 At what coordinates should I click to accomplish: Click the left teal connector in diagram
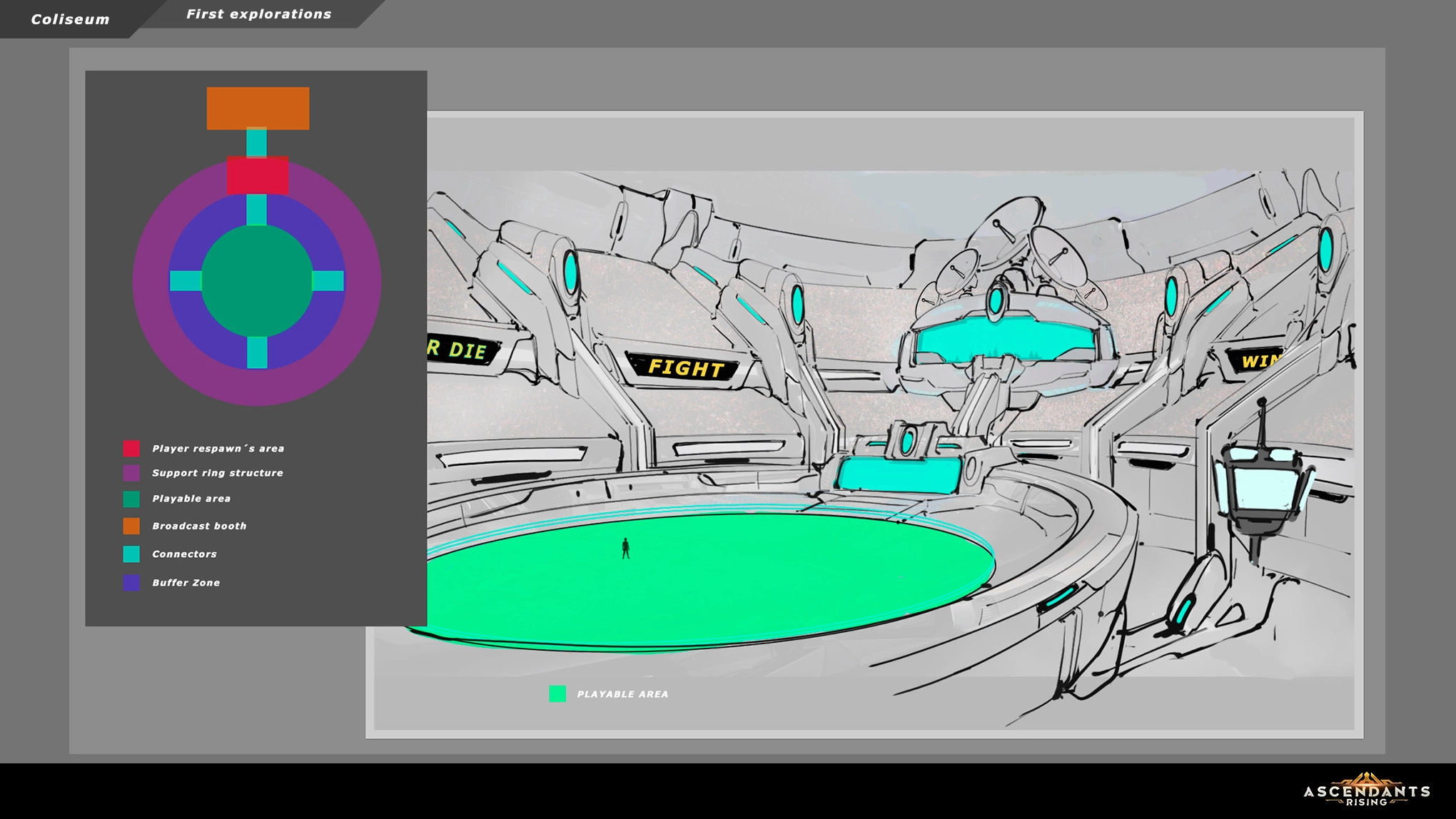point(186,281)
